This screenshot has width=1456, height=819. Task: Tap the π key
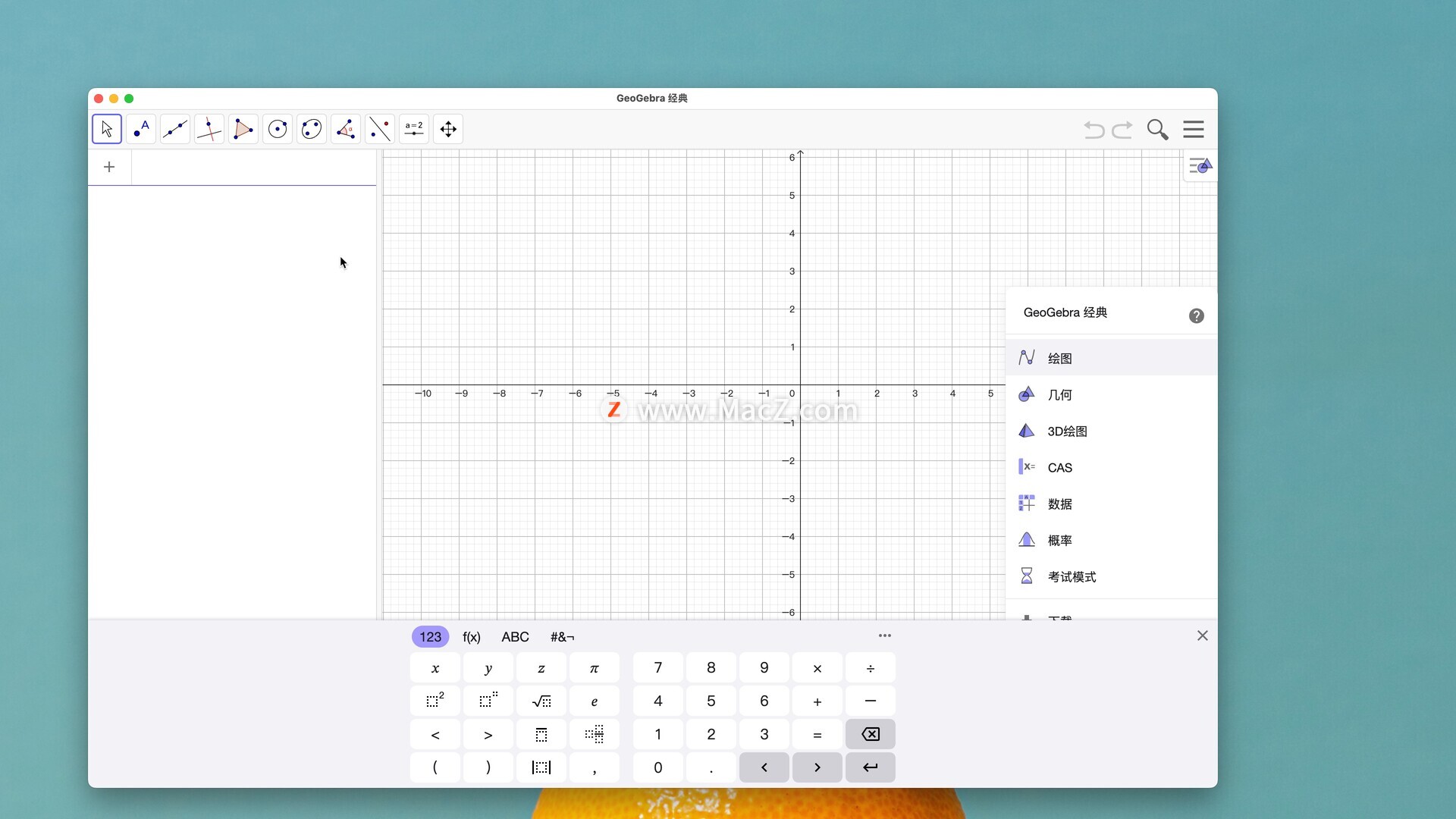pyautogui.click(x=595, y=668)
